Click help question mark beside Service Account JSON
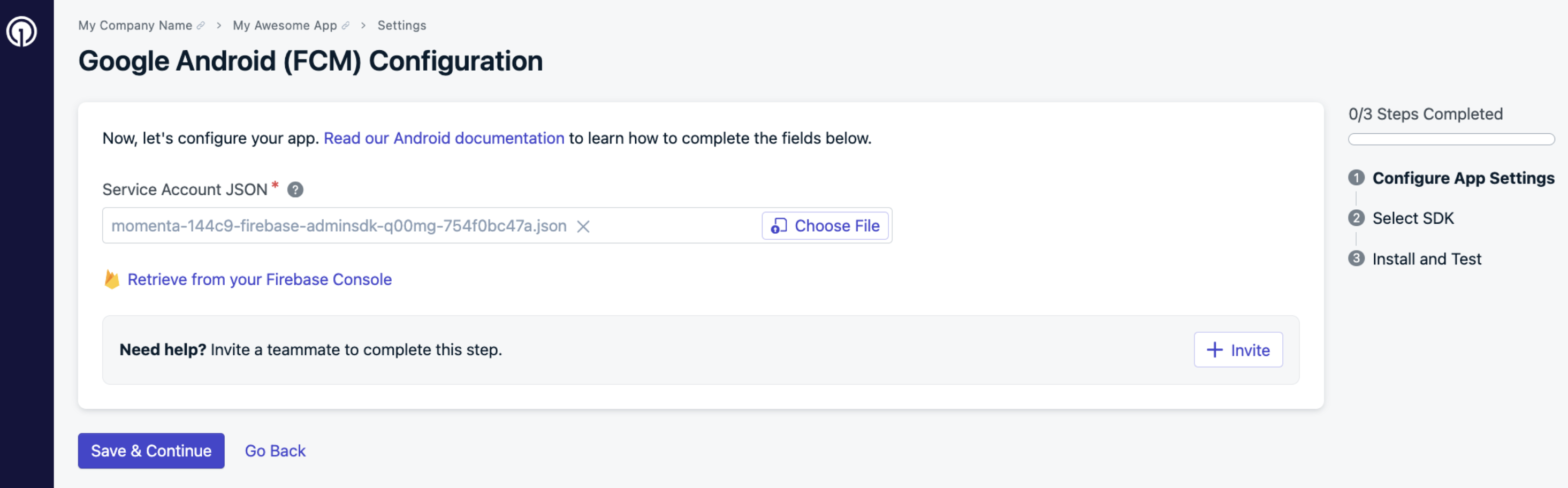 coord(295,190)
